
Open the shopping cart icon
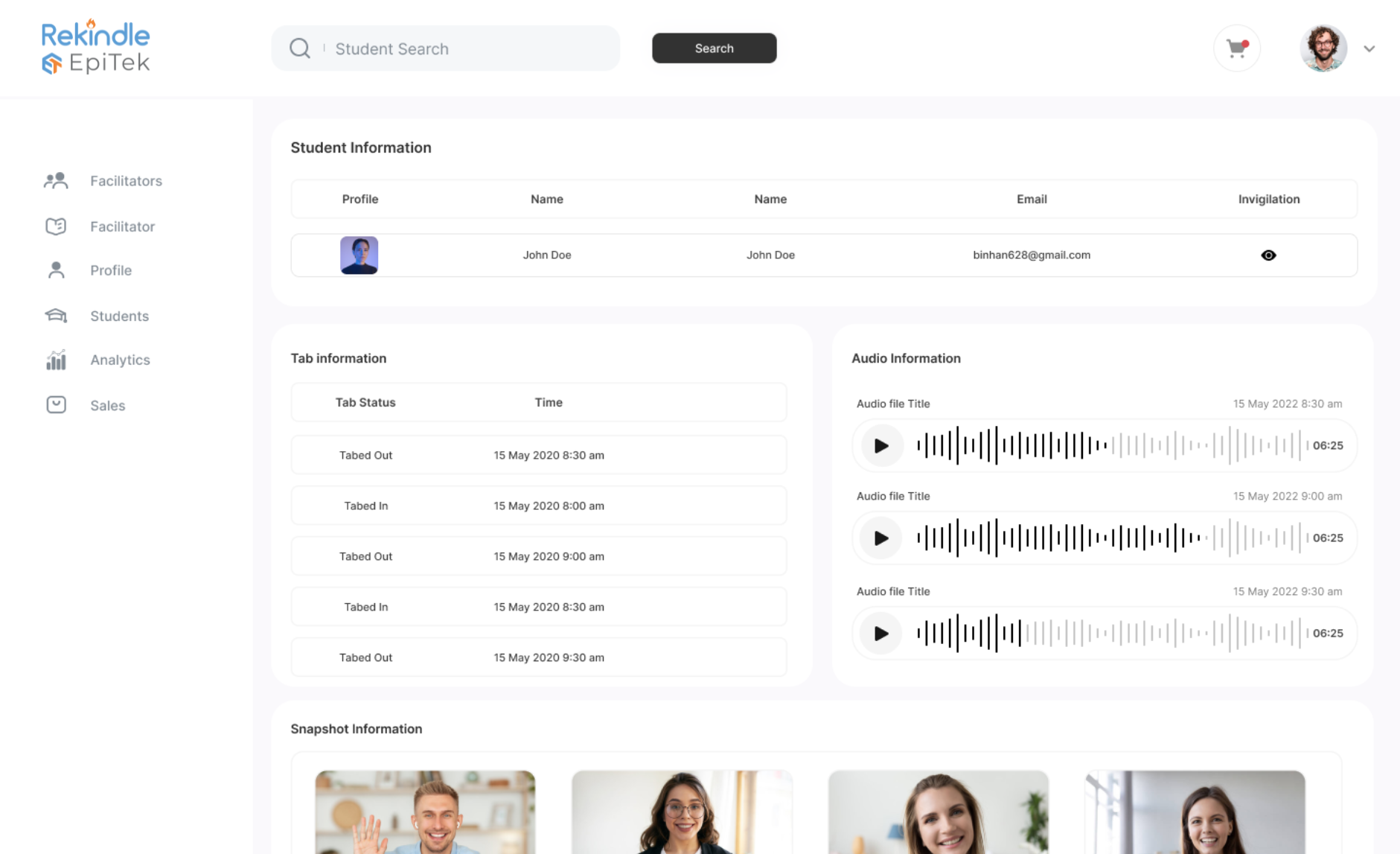[x=1237, y=48]
